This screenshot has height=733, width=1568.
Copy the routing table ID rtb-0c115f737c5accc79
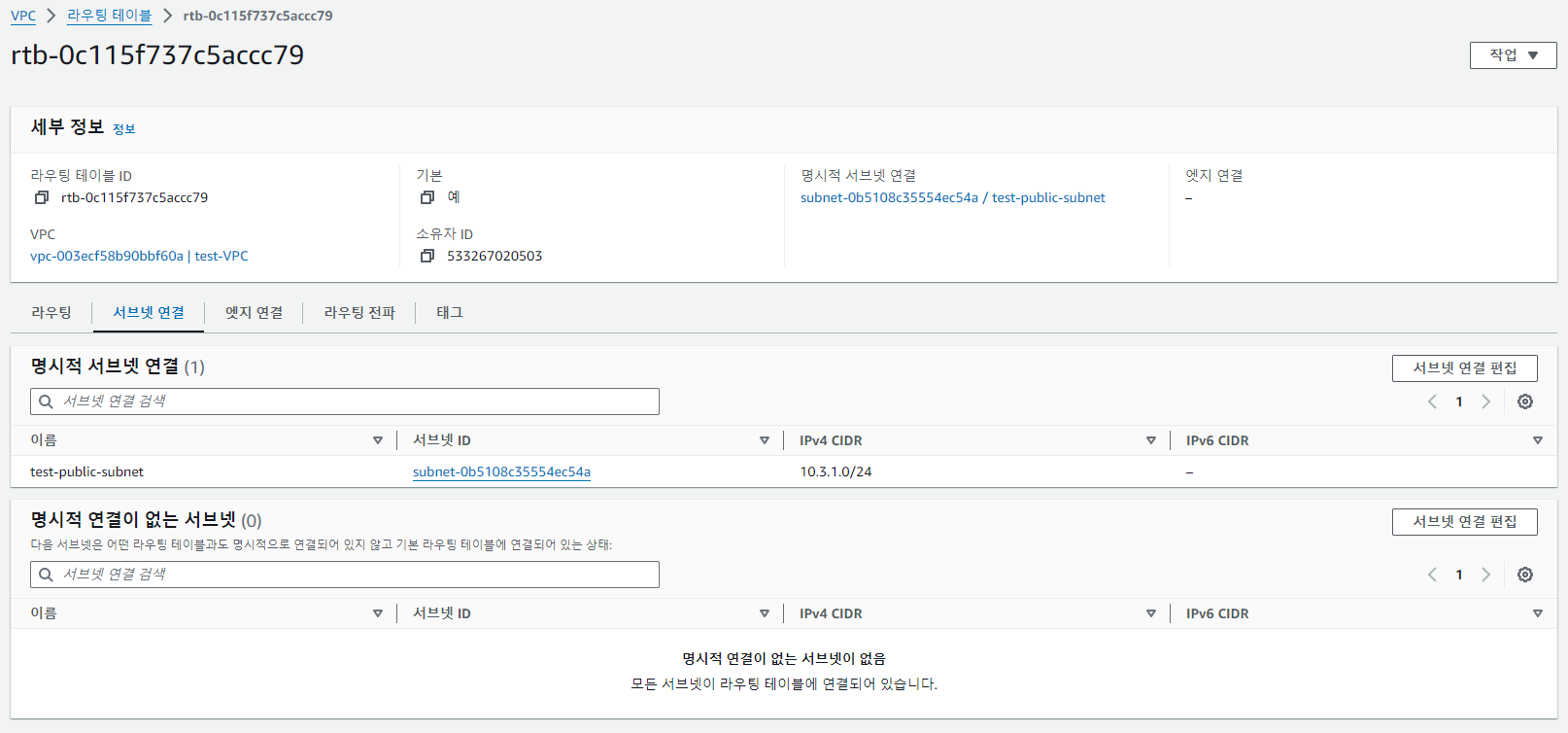pos(42,197)
